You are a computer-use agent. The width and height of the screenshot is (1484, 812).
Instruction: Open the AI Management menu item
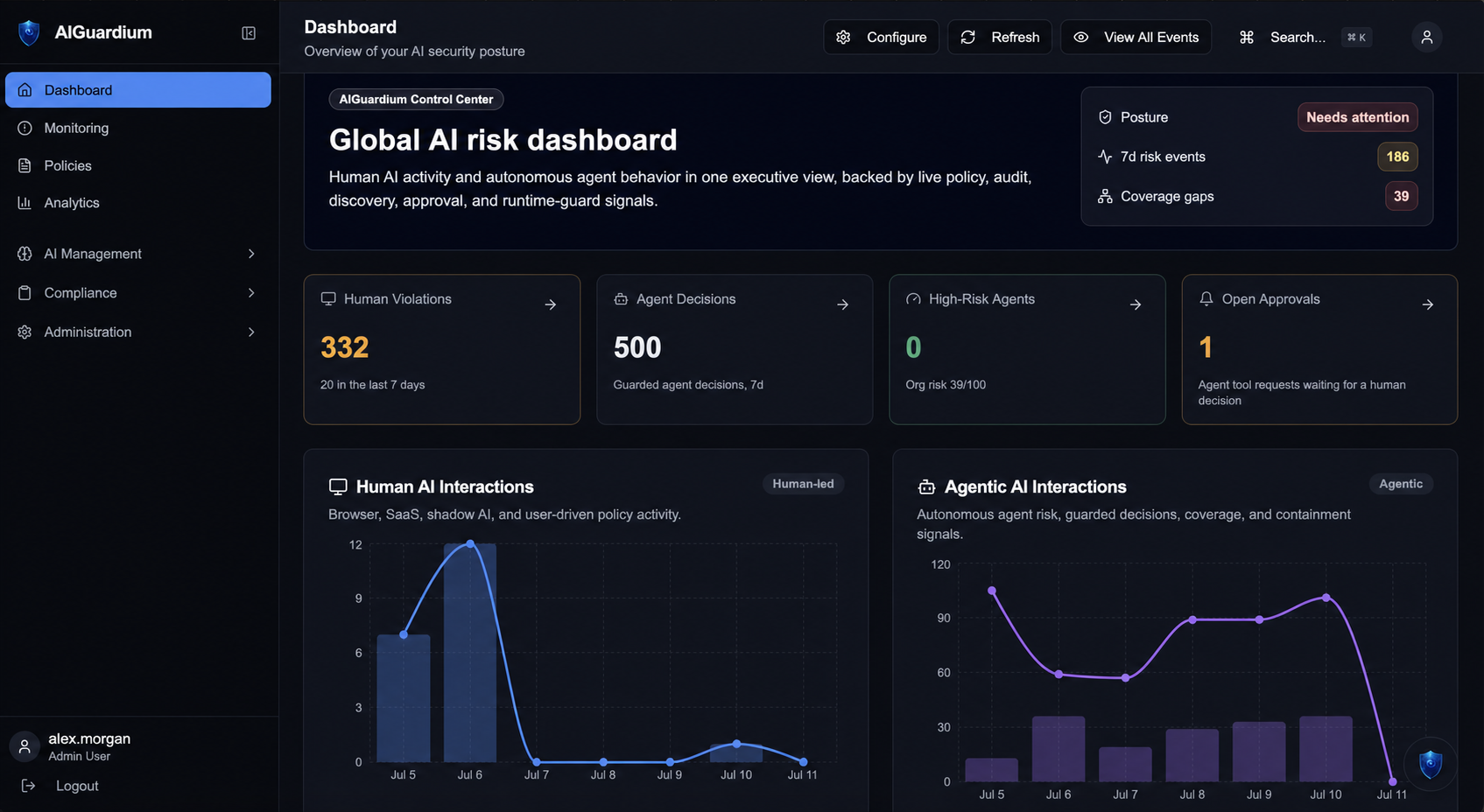click(x=138, y=254)
